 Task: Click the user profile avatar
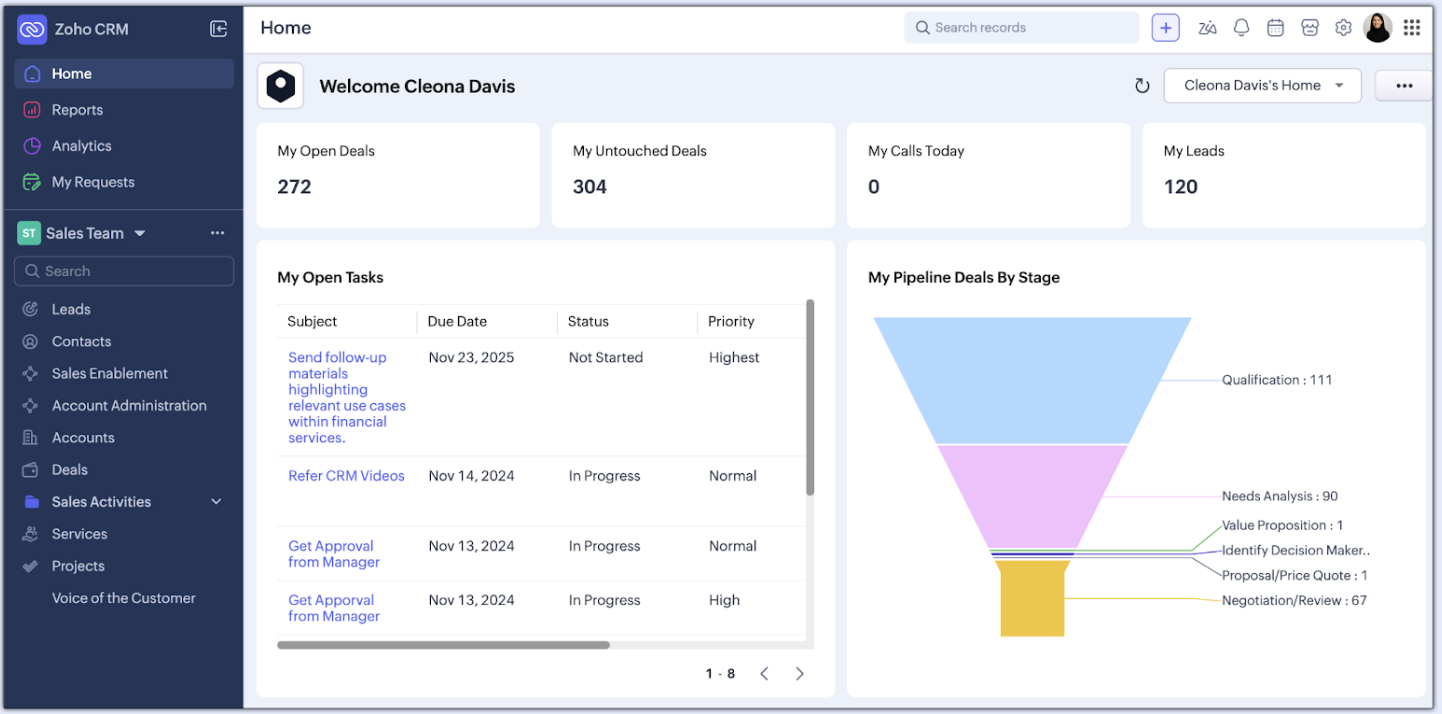point(1377,28)
